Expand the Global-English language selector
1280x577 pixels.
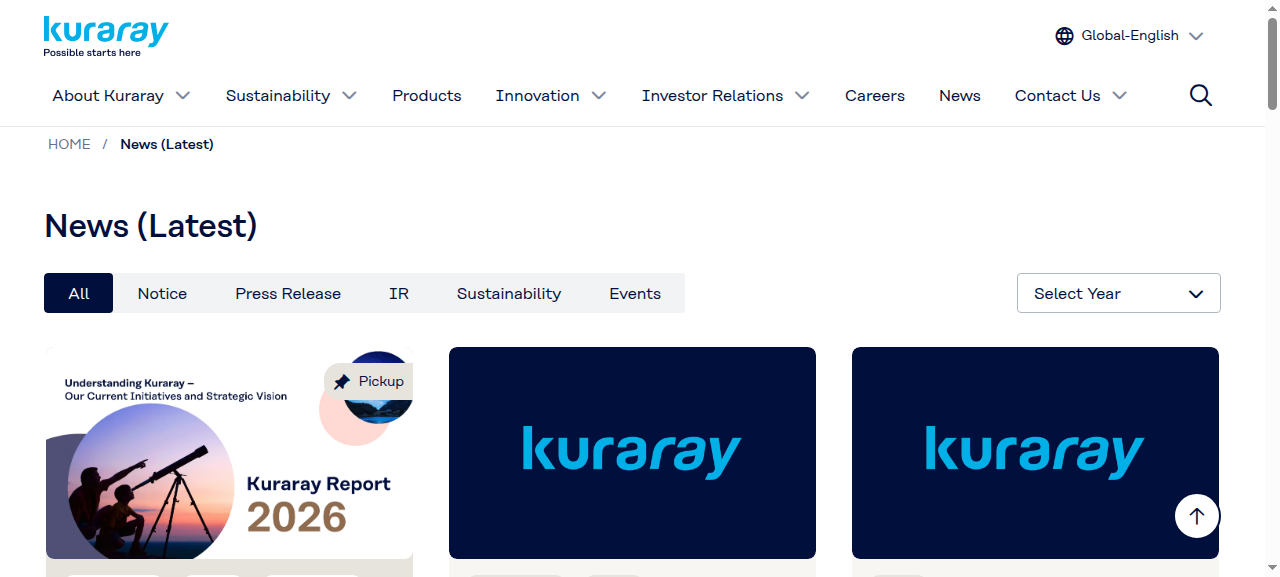(1129, 36)
